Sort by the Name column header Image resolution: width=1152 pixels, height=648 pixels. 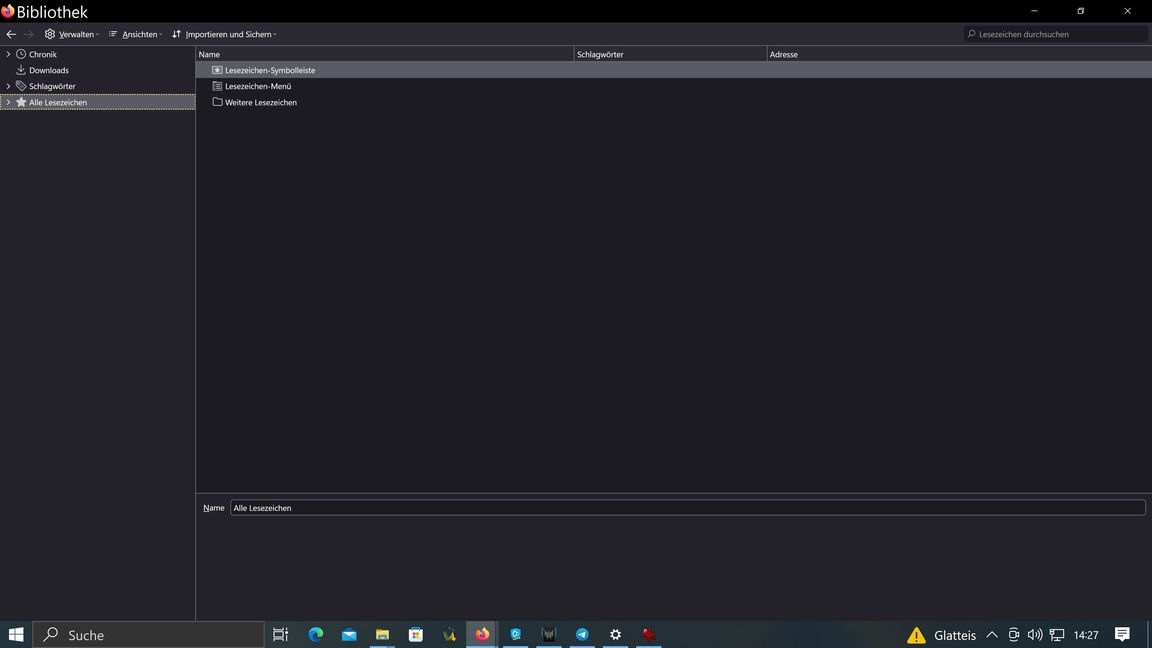(384, 54)
